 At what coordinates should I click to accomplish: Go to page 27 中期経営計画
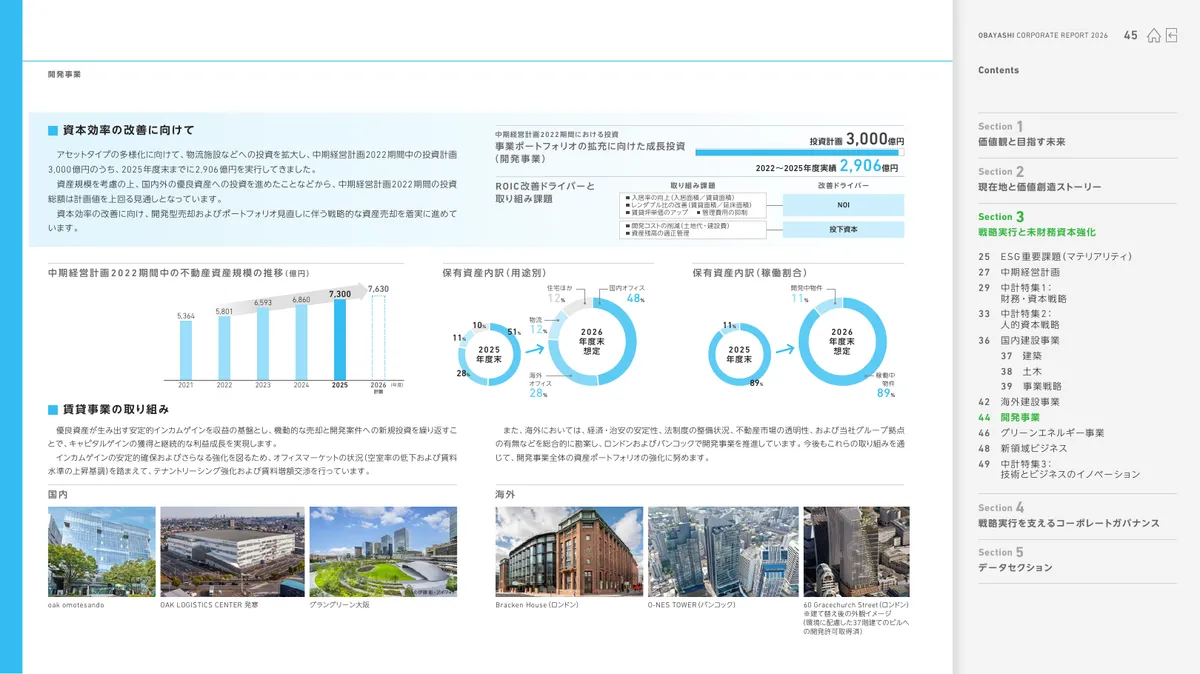[x=1019, y=272]
